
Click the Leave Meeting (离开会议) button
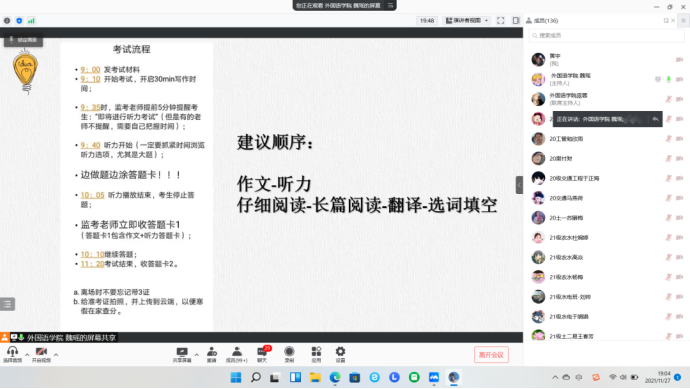pos(491,355)
